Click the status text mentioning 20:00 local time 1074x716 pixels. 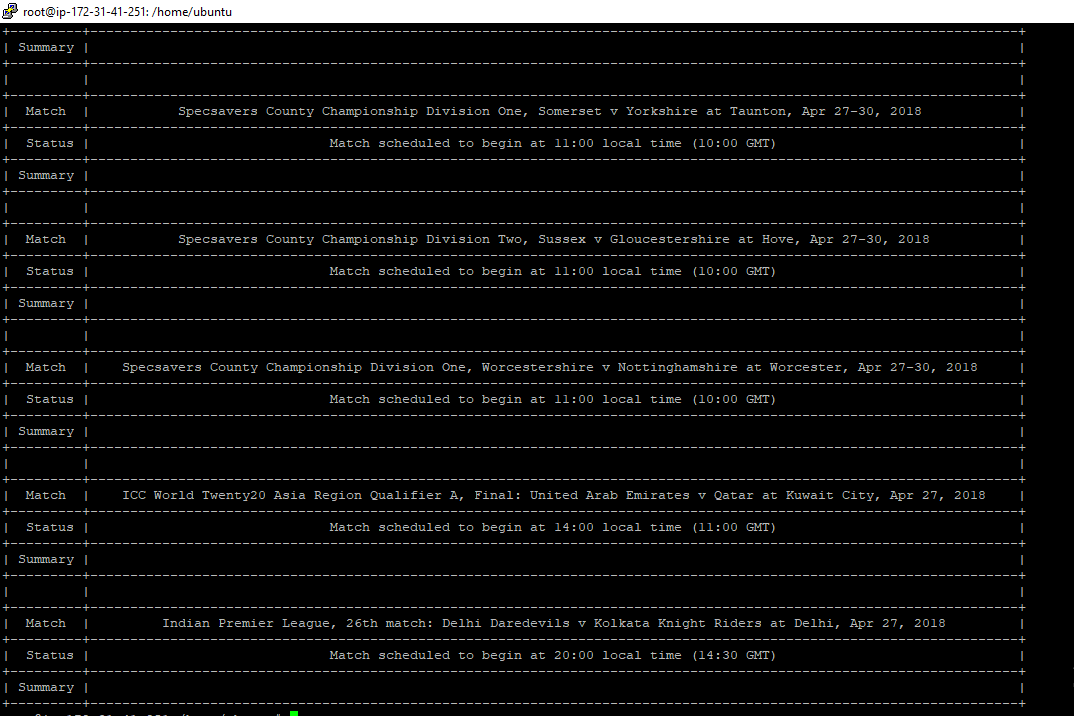pos(552,656)
